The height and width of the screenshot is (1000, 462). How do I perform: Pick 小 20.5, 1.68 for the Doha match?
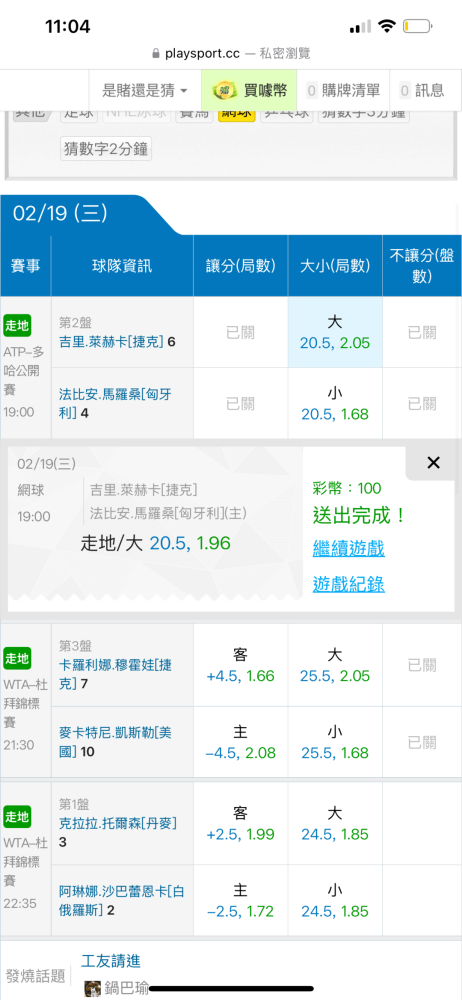coord(335,404)
